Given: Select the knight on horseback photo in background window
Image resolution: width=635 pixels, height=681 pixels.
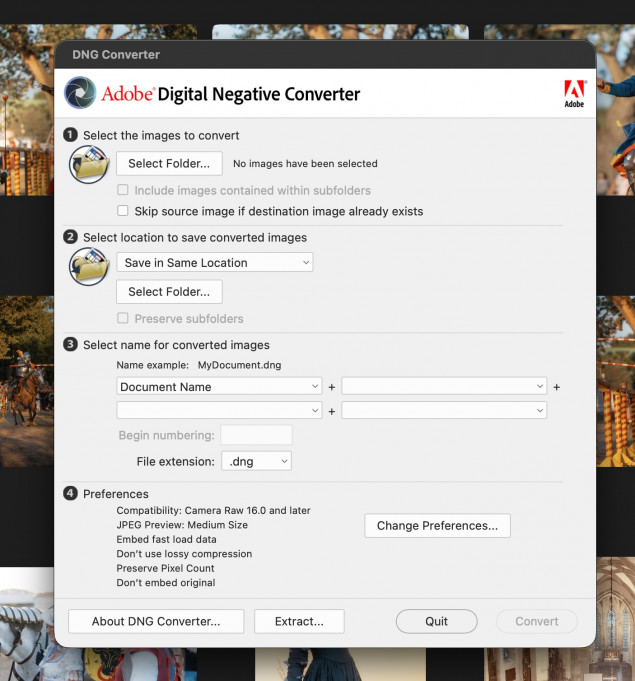Looking at the screenshot, I should tap(27, 381).
